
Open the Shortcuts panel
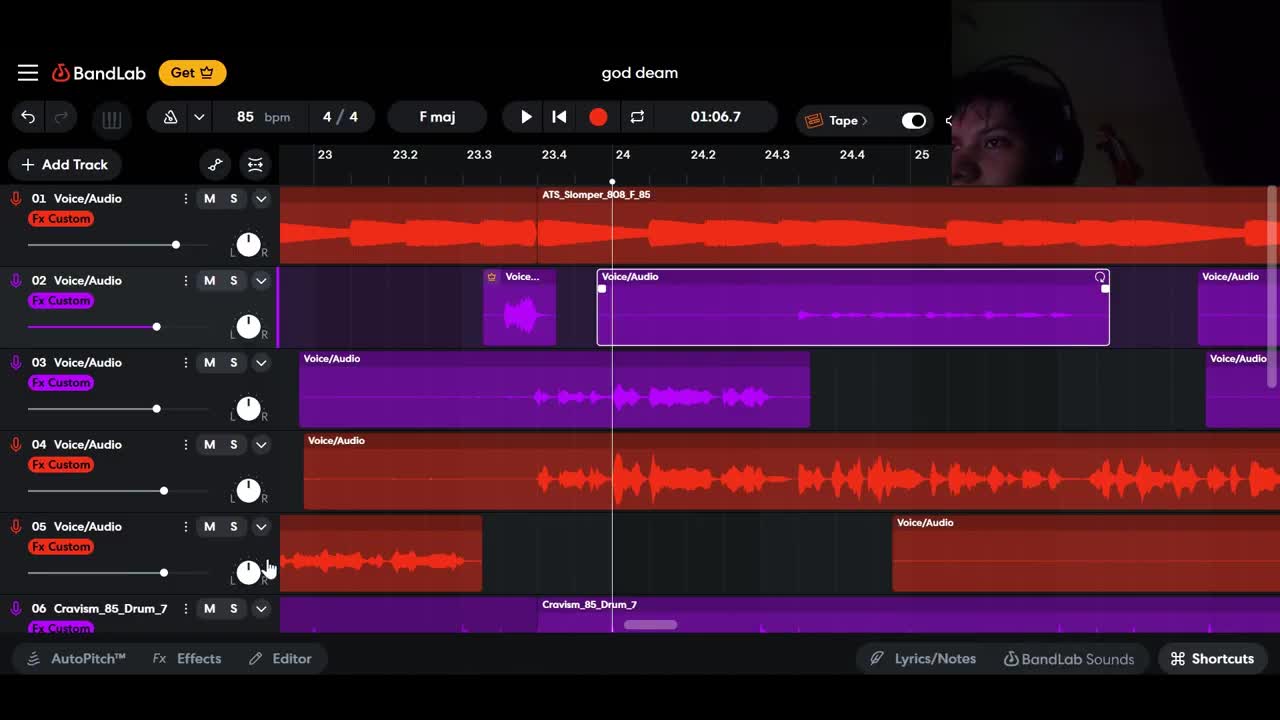[1212, 659]
